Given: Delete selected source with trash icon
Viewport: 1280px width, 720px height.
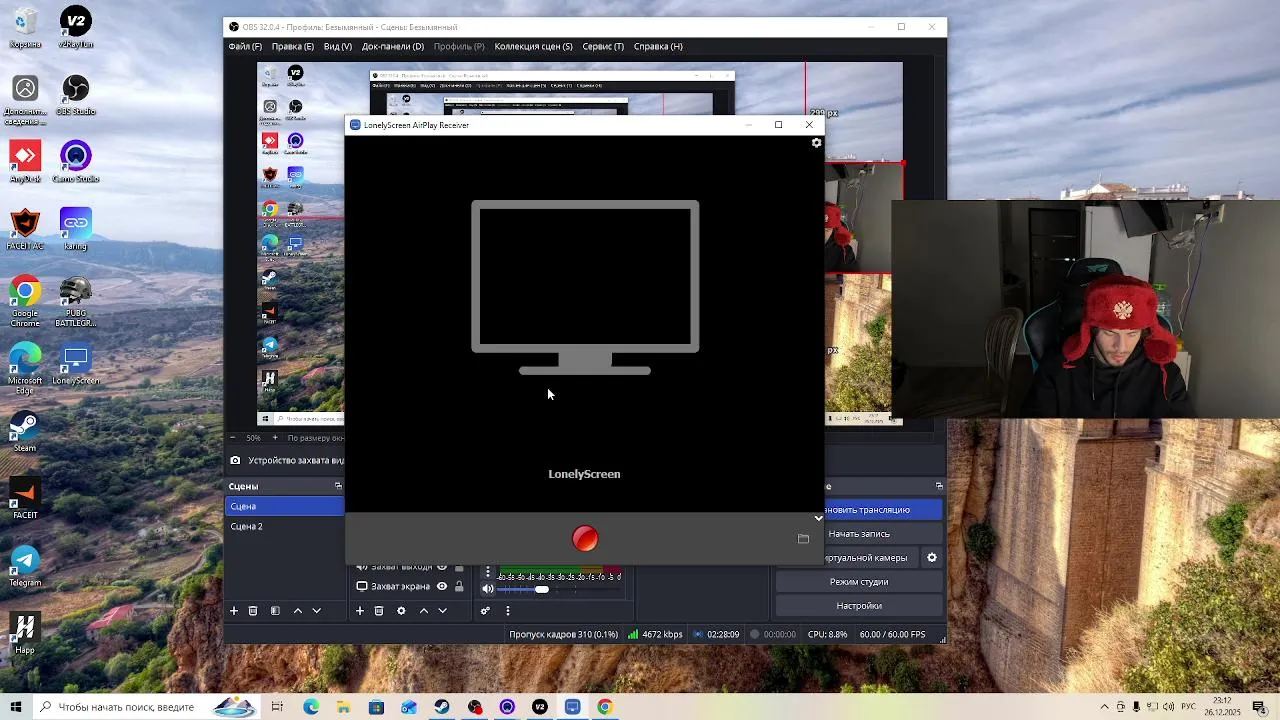Looking at the screenshot, I should tap(379, 611).
